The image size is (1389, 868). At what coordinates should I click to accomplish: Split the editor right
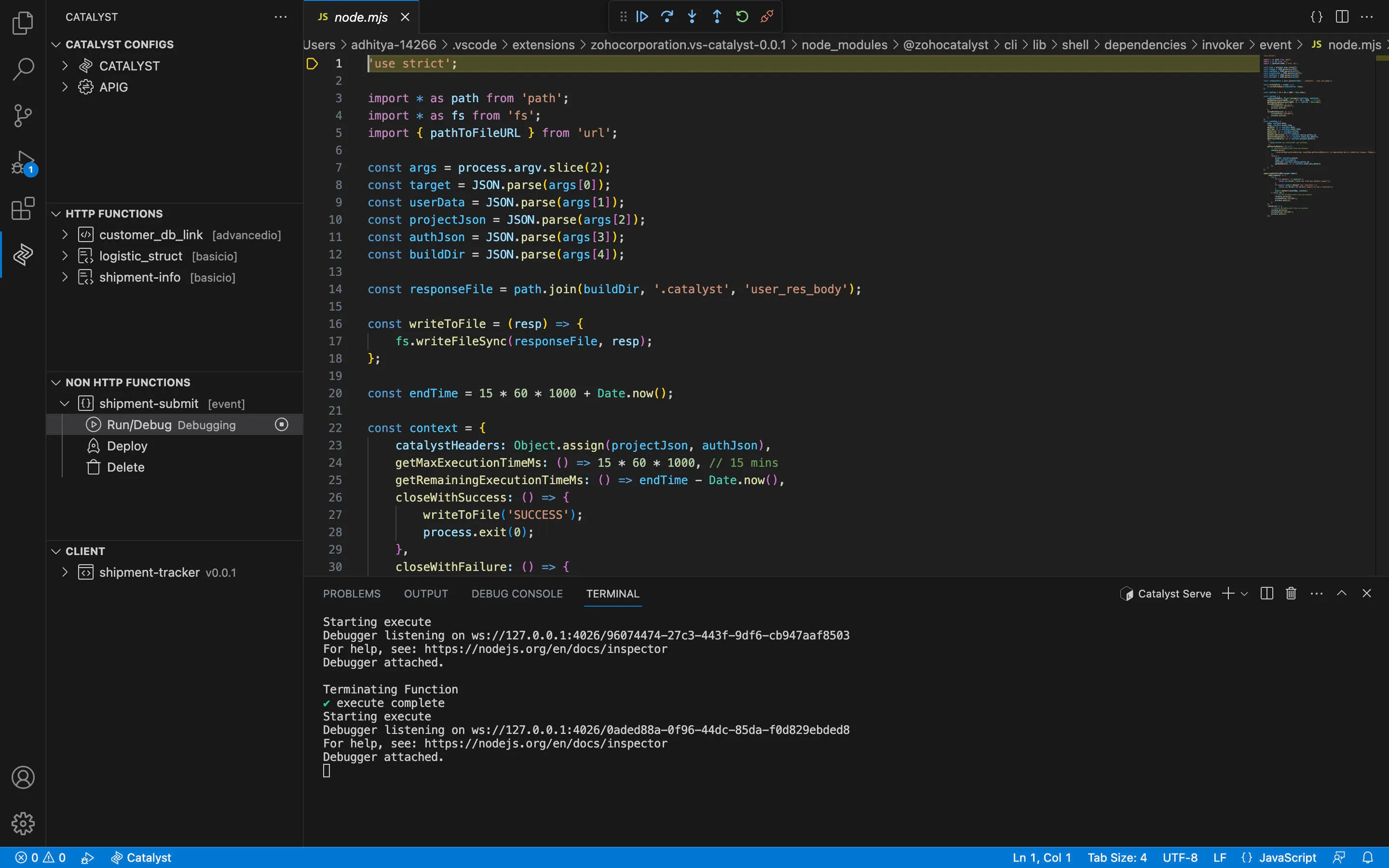[1342, 17]
